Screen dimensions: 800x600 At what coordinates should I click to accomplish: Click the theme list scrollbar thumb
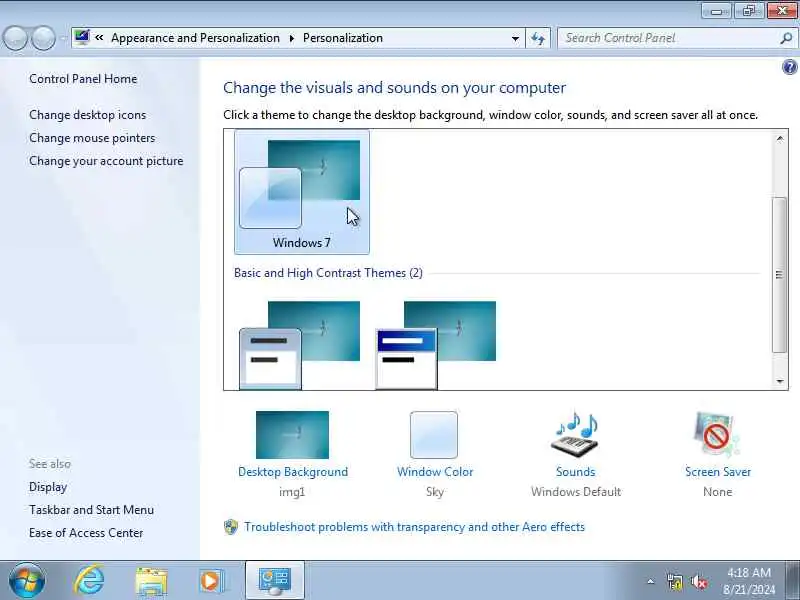point(780,274)
